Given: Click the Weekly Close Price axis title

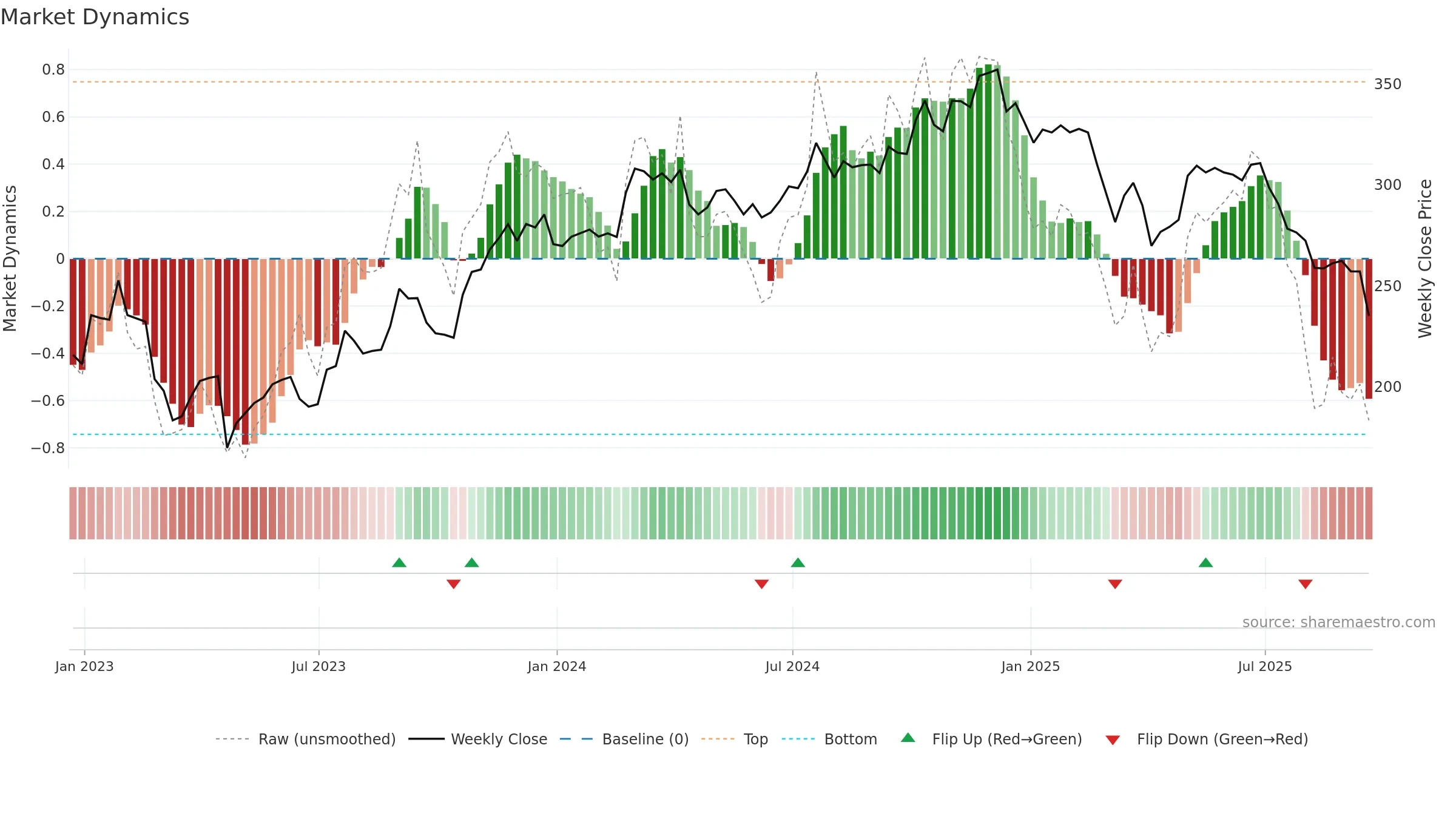Looking at the screenshot, I should tap(1425, 258).
